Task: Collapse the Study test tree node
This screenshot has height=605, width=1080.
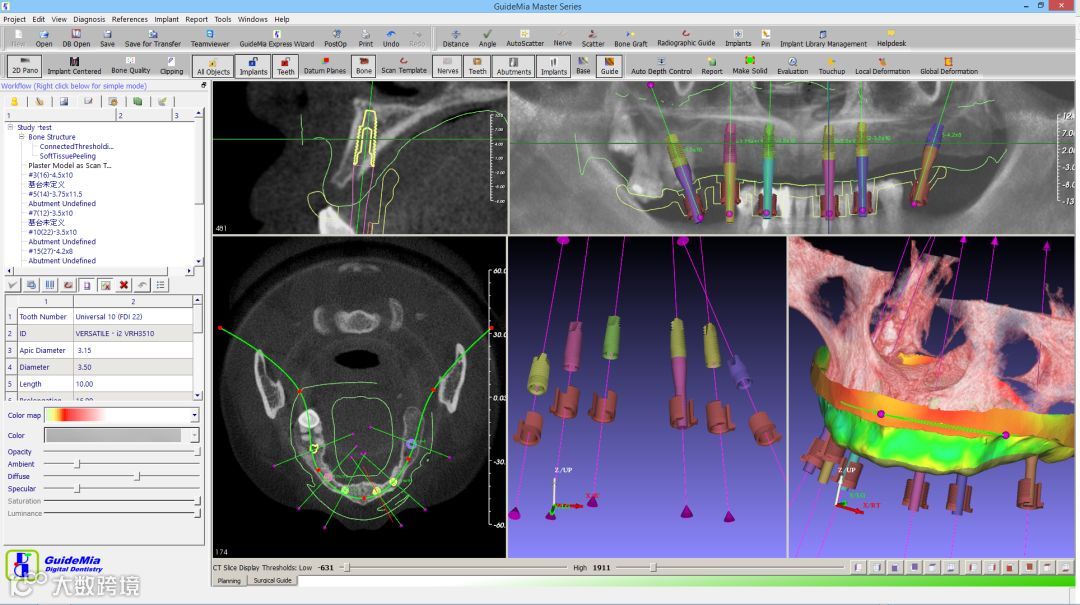Action: [10, 127]
